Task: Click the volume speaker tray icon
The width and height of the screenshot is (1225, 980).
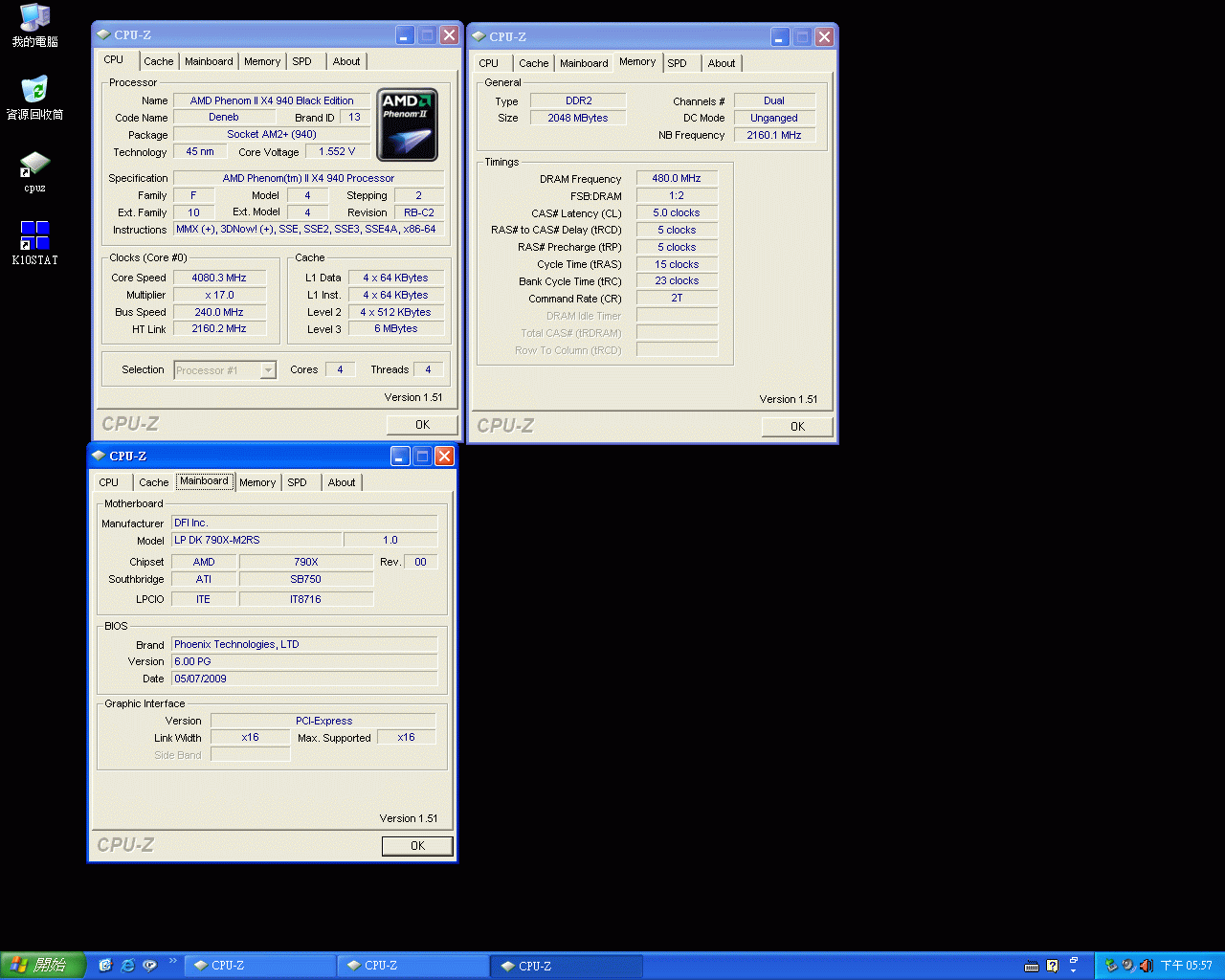Action: [1147, 966]
